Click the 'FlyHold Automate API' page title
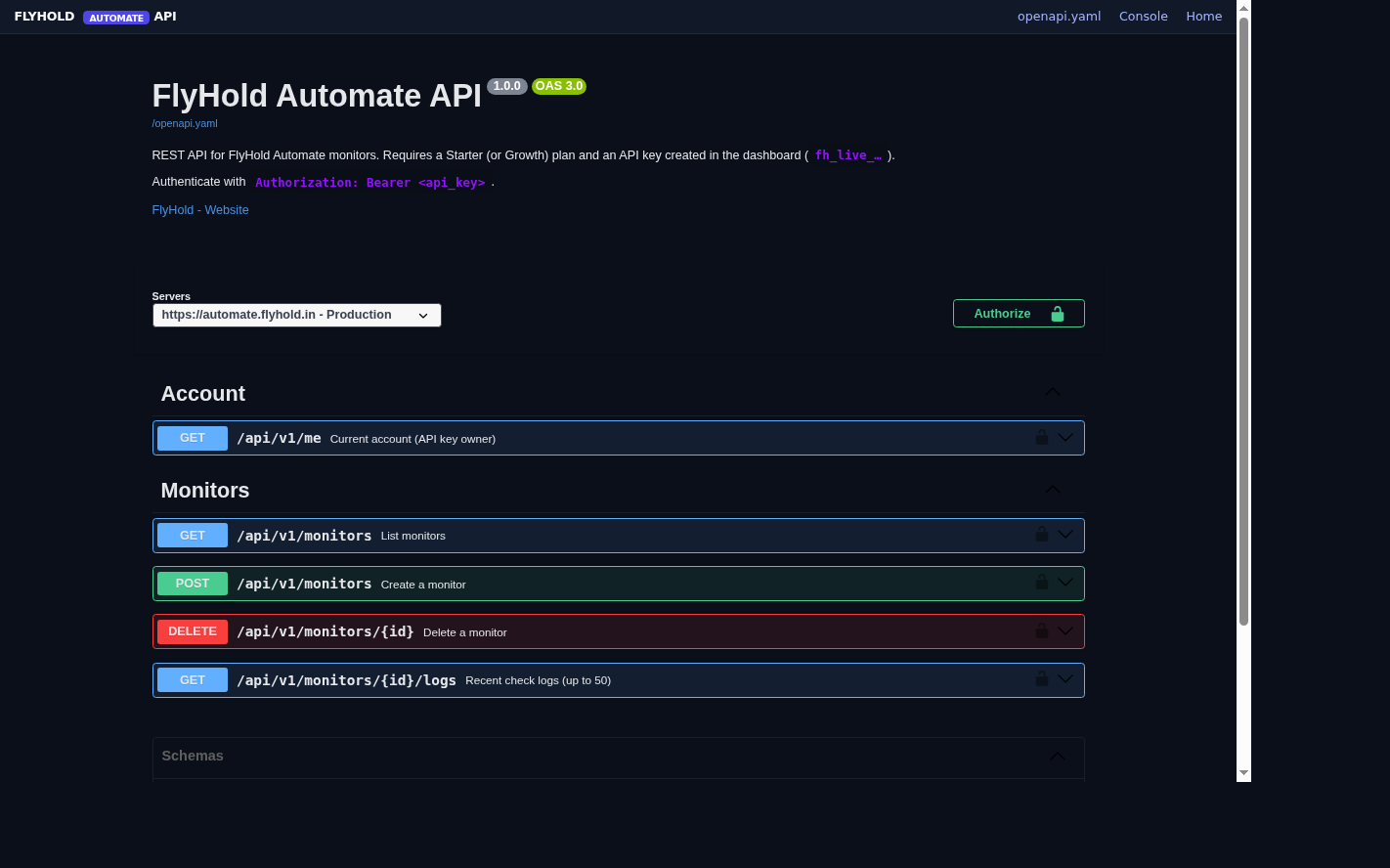This screenshot has height=868, width=1390. [317, 96]
